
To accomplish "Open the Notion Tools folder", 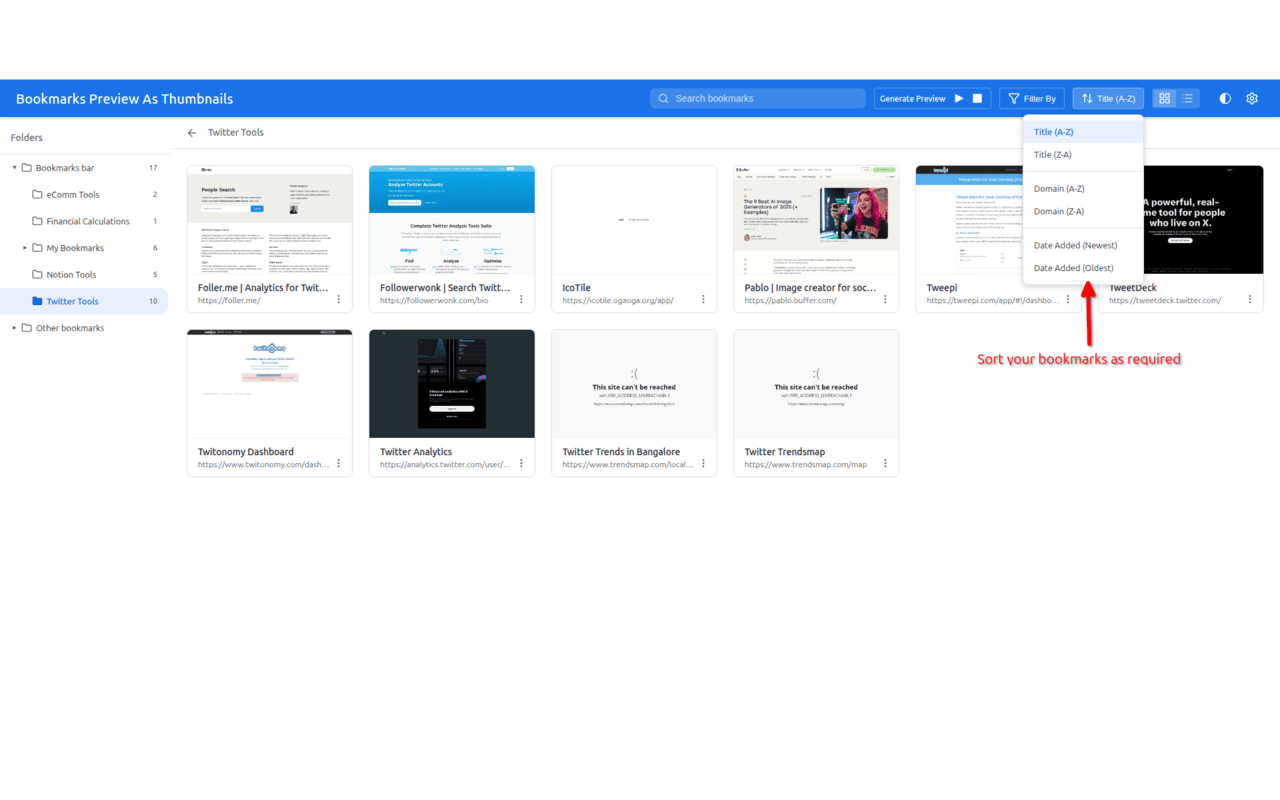I will pyautogui.click(x=84, y=275).
